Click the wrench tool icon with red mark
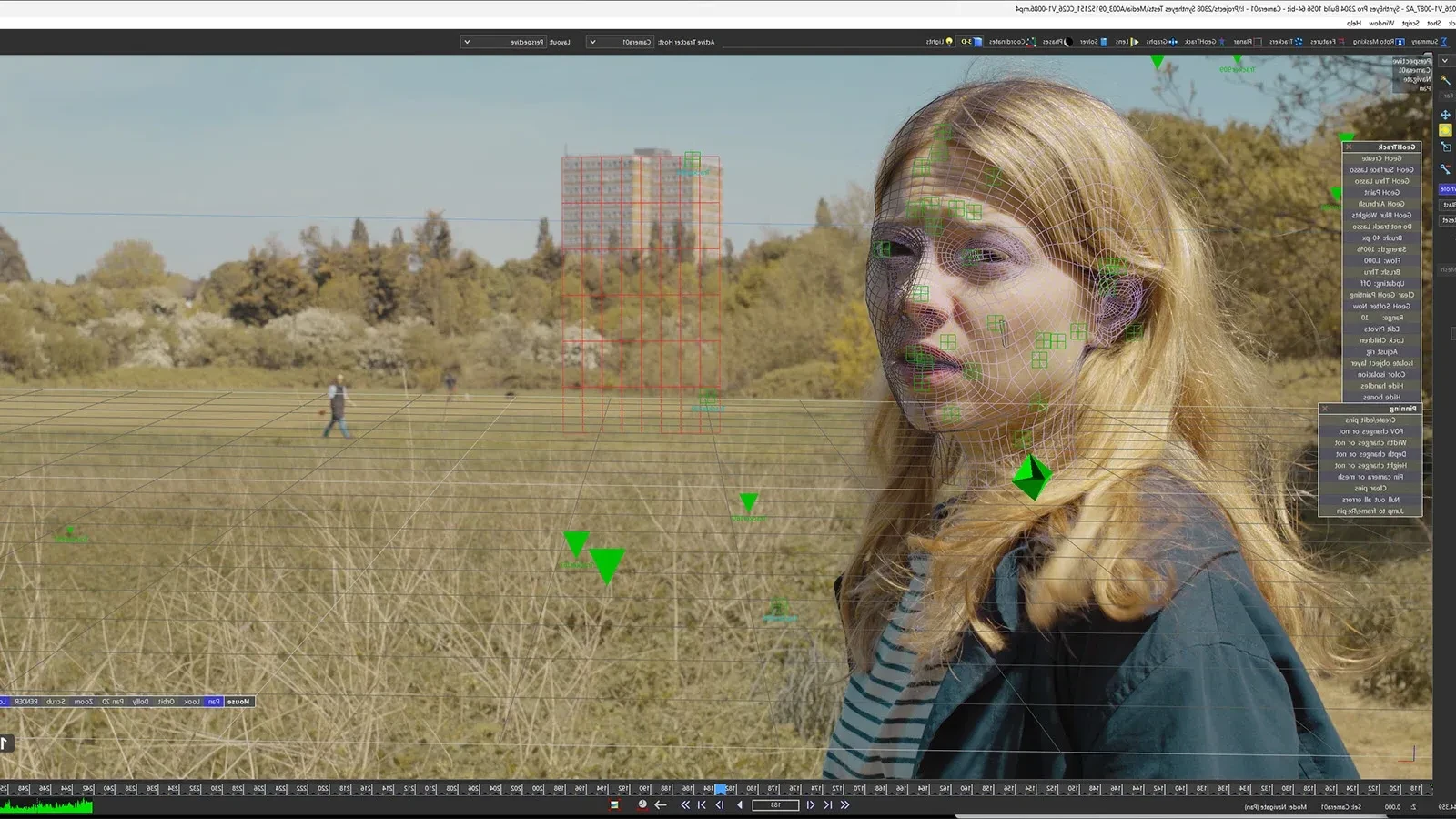The image size is (1456, 819). [1445, 168]
